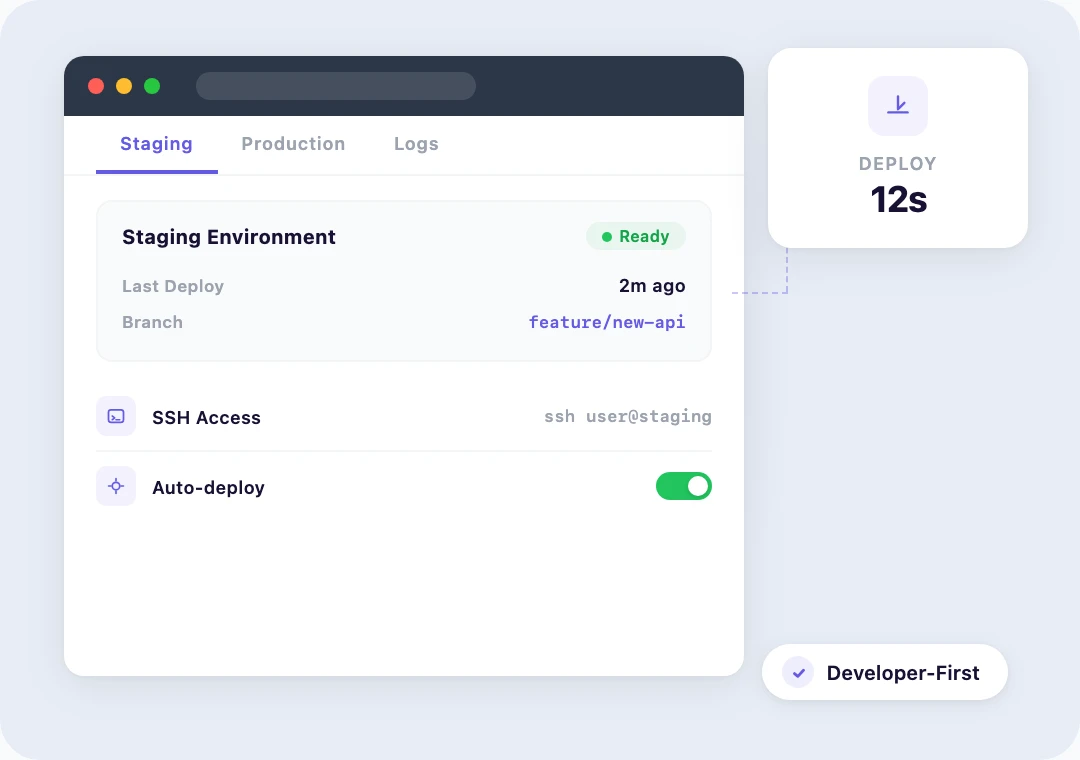This screenshot has height=760, width=1080.
Task: Switch to the Production tab
Action: pyautogui.click(x=293, y=144)
